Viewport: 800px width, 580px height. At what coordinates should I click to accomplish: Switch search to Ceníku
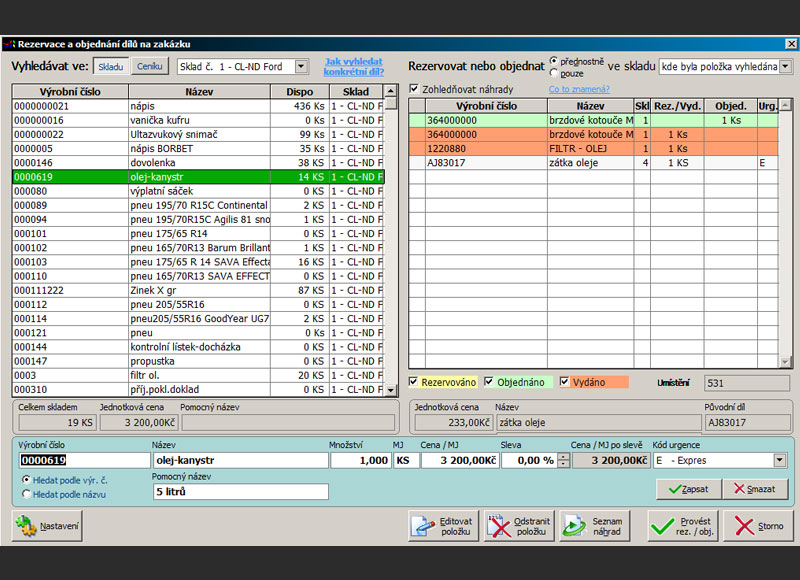[x=149, y=66]
